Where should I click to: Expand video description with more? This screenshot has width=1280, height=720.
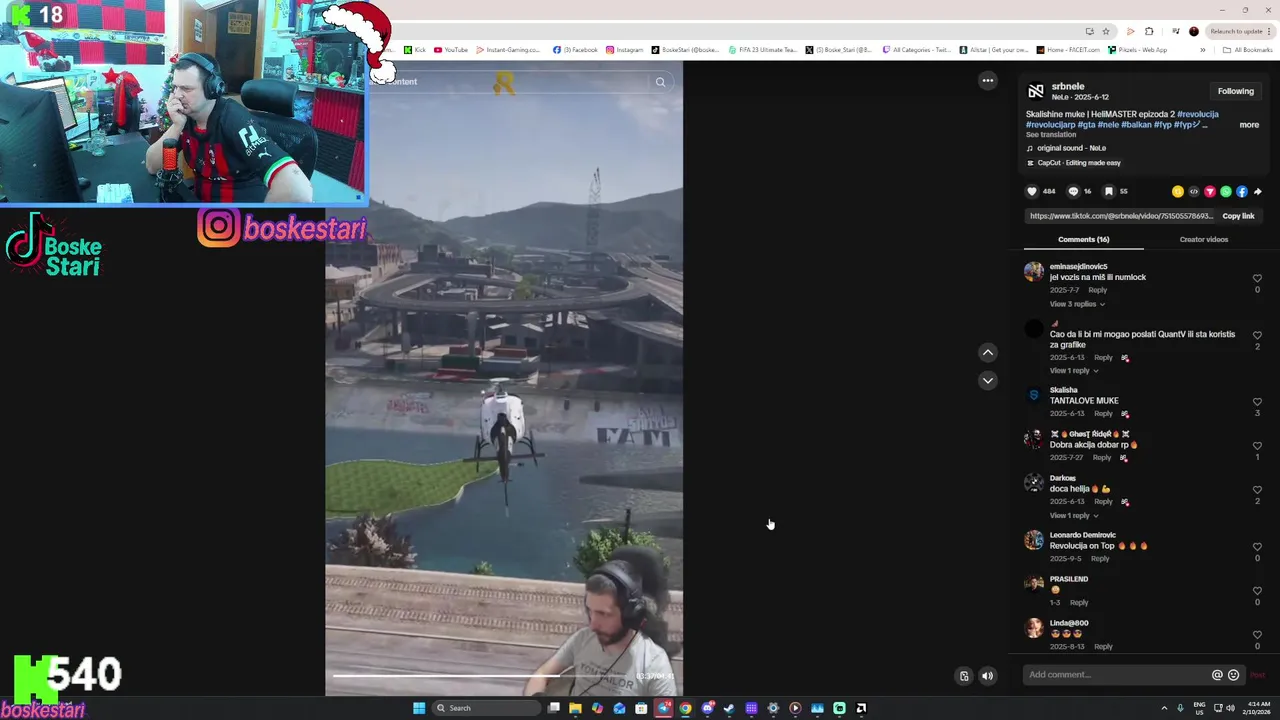point(1249,125)
